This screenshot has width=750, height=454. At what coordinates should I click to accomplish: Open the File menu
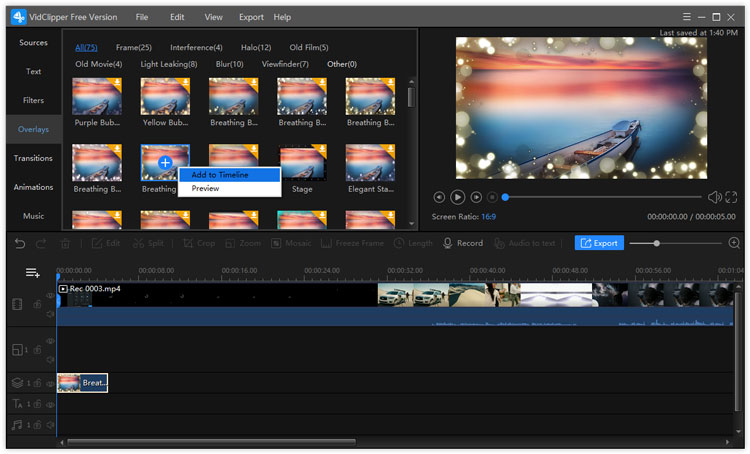[142, 17]
